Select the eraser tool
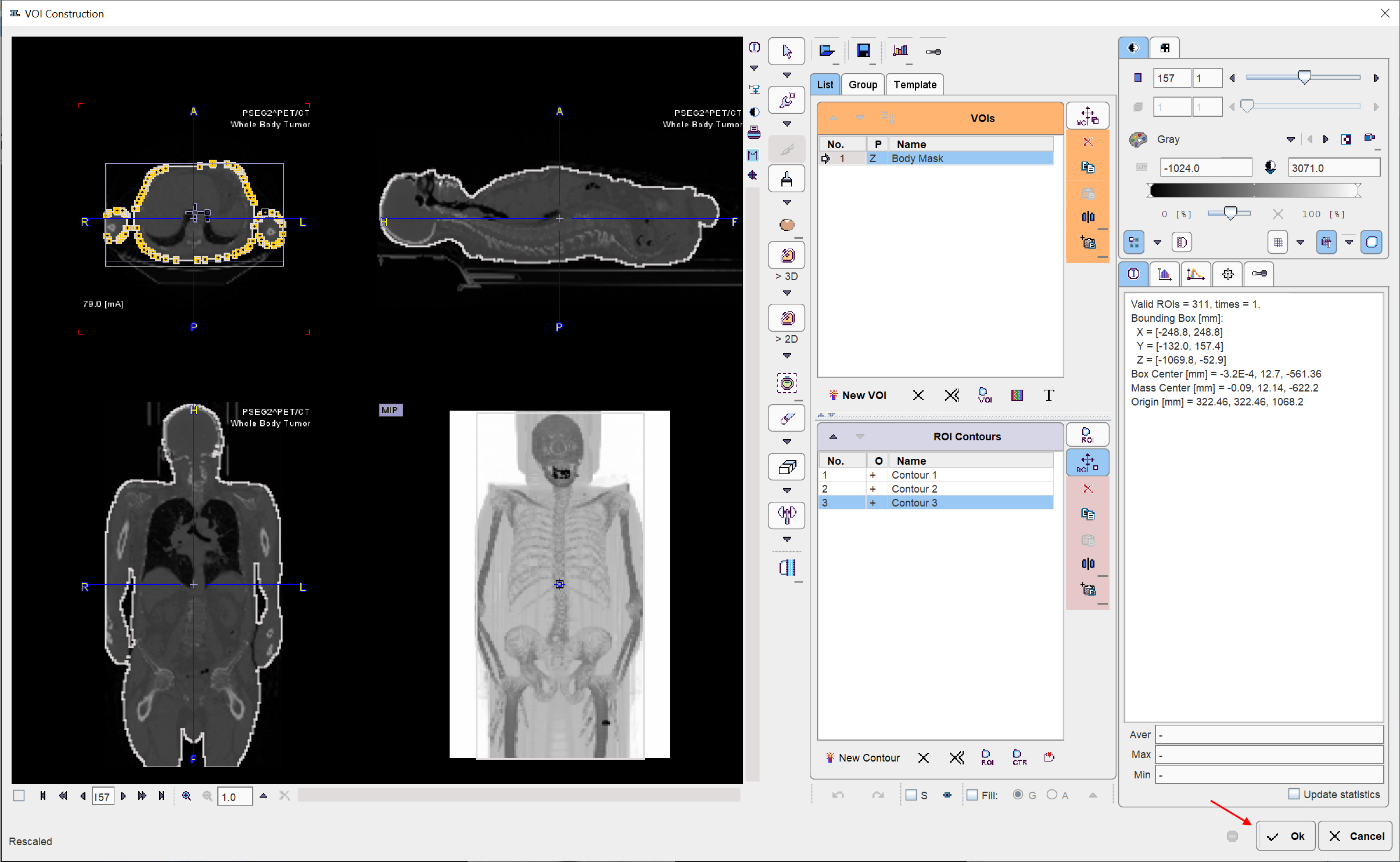 [x=787, y=418]
